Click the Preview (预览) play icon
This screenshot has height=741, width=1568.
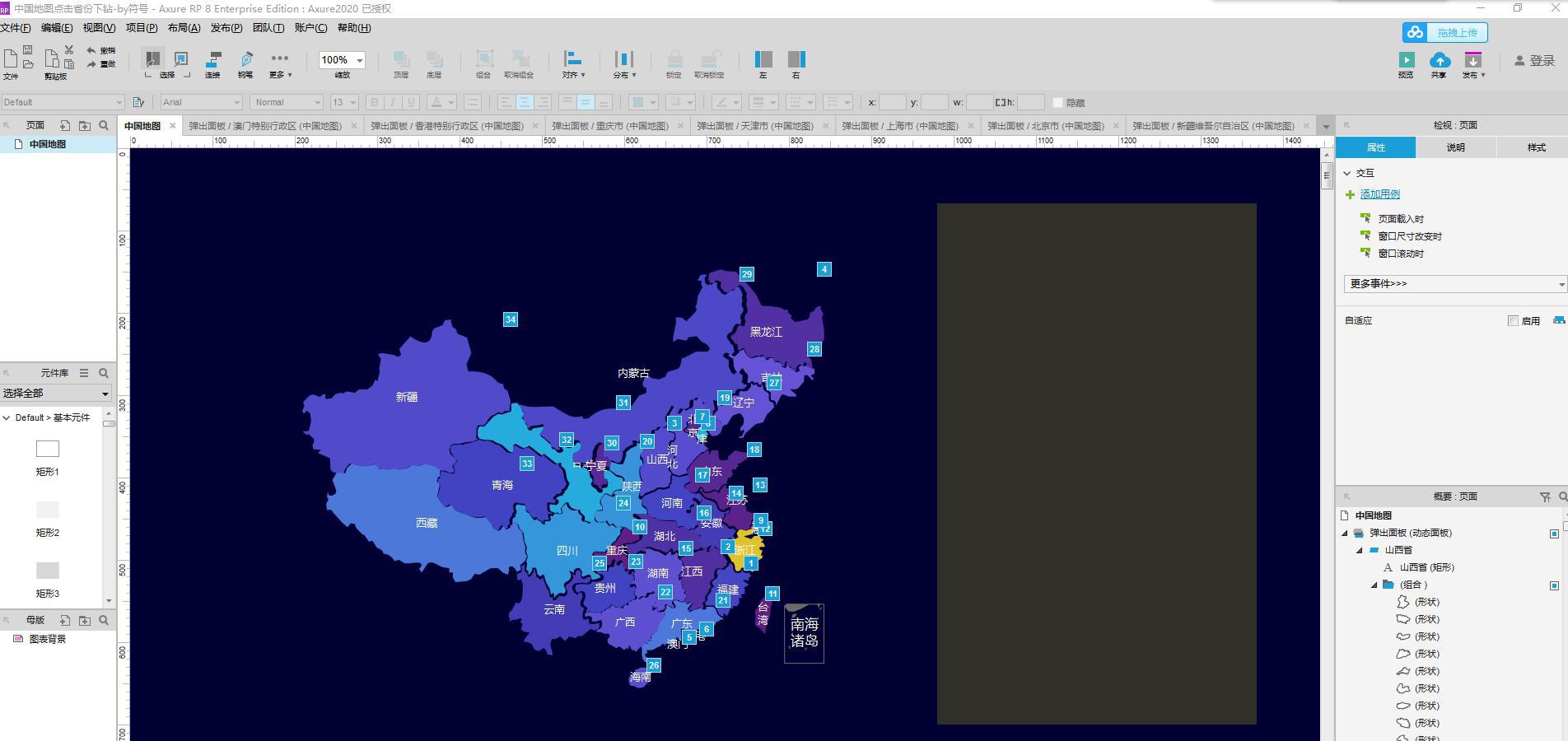(1407, 60)
